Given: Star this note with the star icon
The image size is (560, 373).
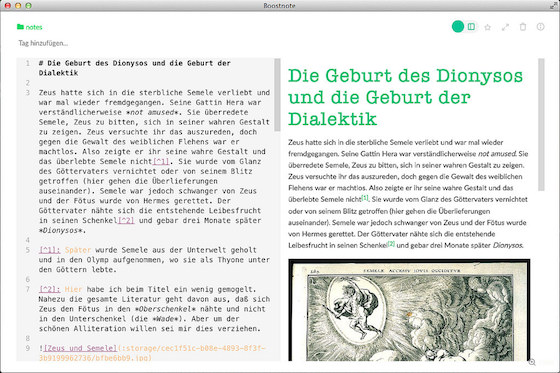Looking at the screenshot, I should (488, 27).
